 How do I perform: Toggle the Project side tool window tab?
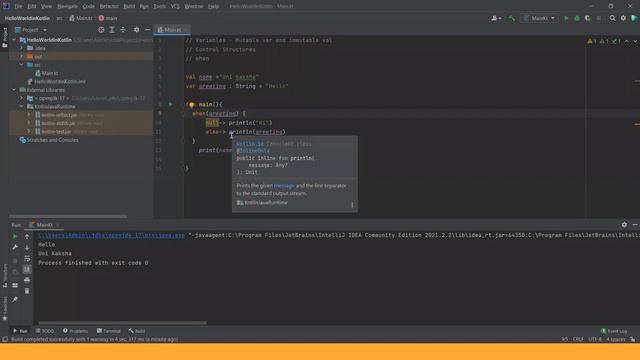point(4,38)
